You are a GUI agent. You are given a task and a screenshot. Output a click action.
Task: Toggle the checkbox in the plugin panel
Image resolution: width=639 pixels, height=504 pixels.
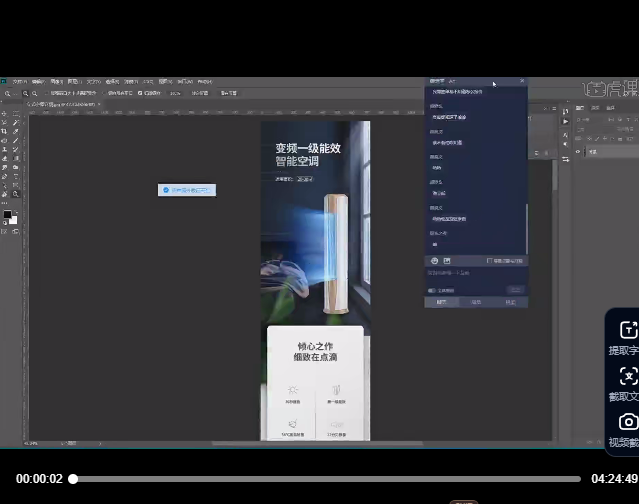coord(489,261)
